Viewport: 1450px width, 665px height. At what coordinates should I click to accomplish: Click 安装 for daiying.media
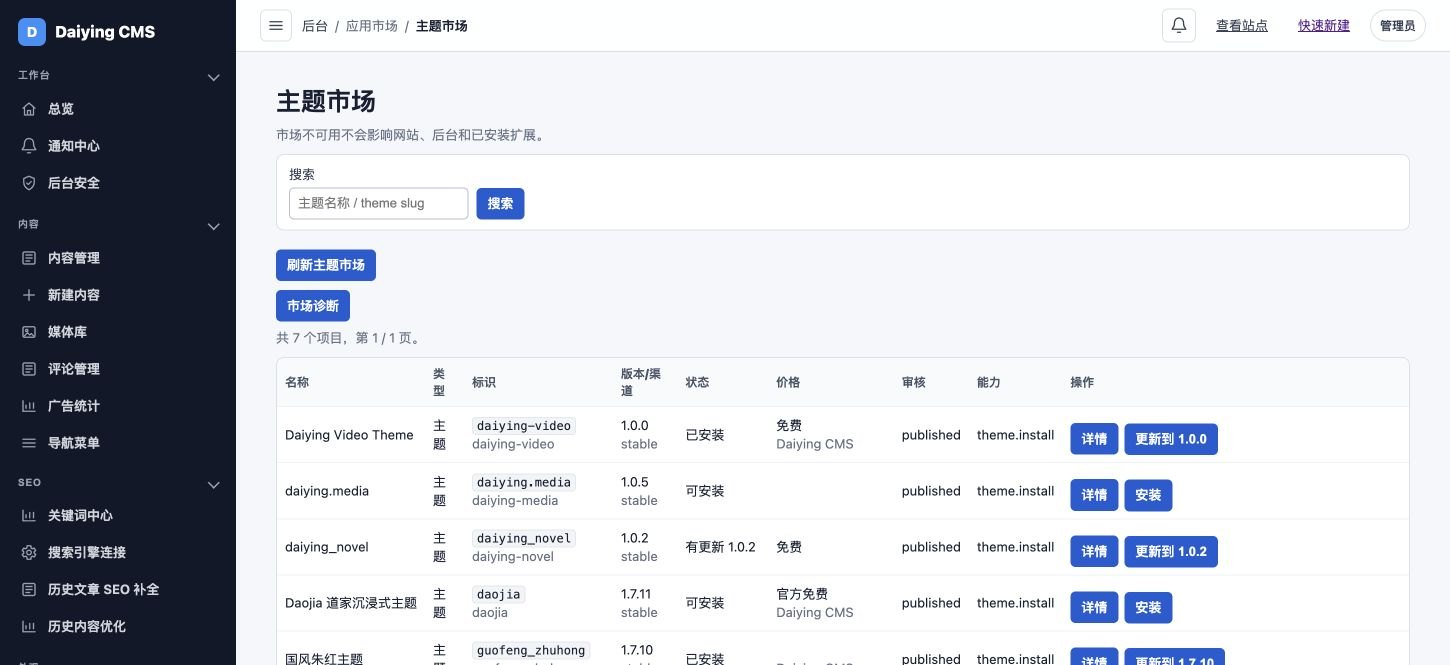(1148, 495)
